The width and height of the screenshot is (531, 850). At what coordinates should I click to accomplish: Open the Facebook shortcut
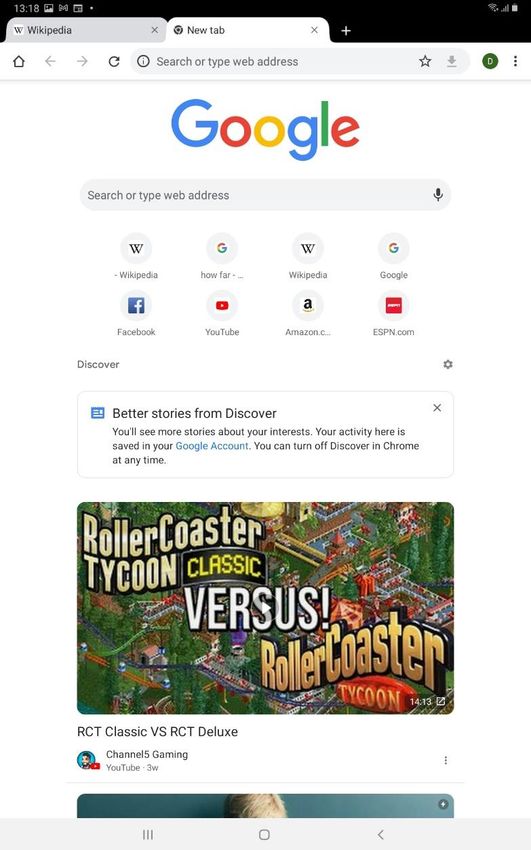136,313
